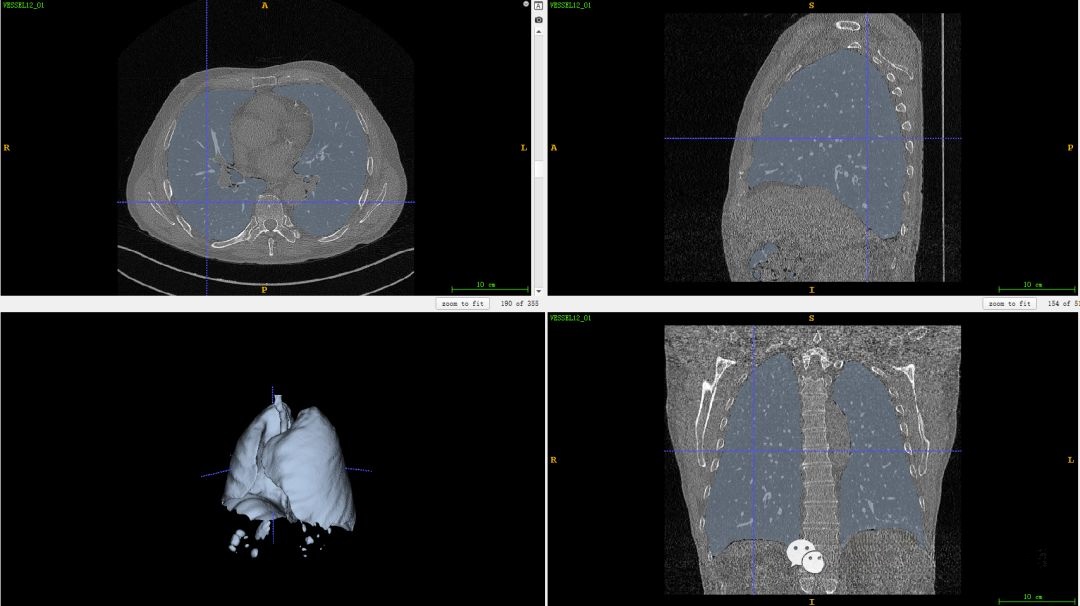The width and height of the screenshot is (1080, 606).
Task: Click the chat bubble icon in the coronal view
Action: [x=806, y=556]
